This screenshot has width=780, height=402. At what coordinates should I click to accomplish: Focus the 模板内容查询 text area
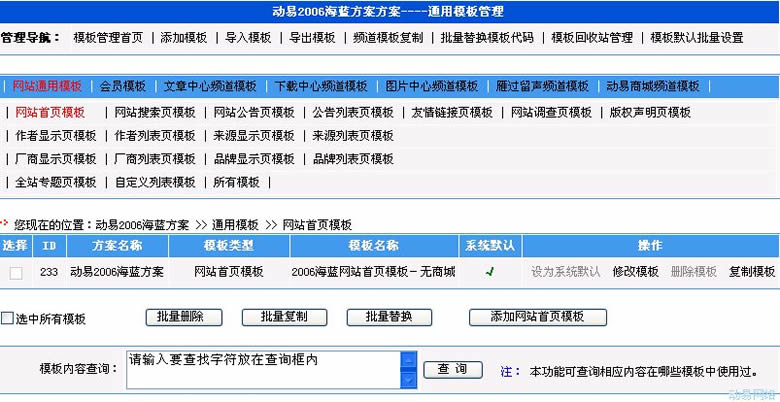click(264, 370)
